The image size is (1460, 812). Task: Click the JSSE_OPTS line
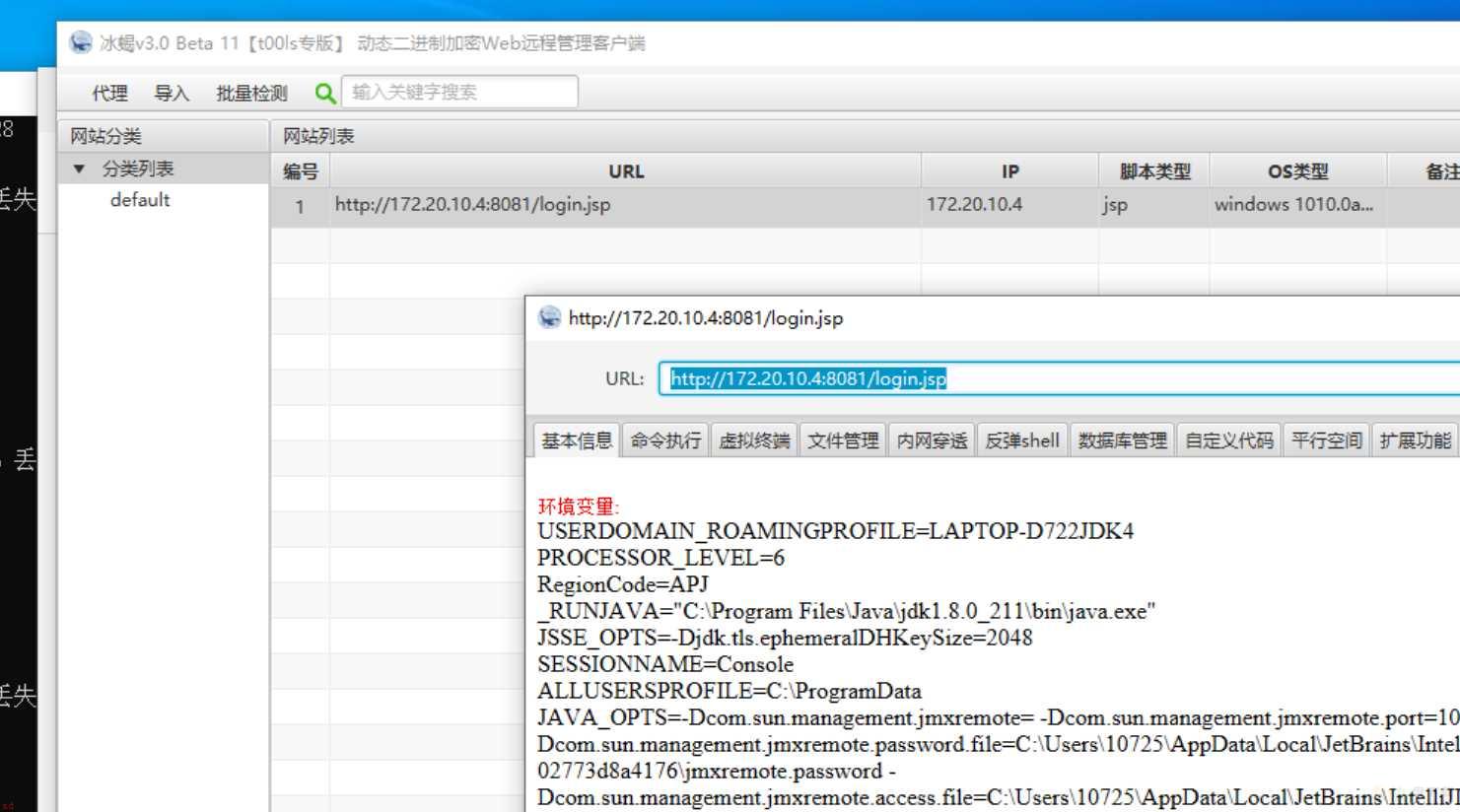[785, 639]
